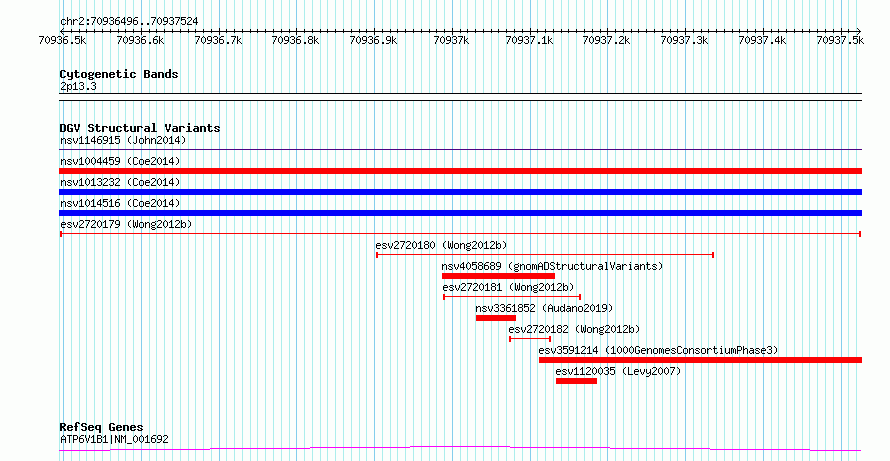Click the ATP6V1B1 magenta gene track line

[460, 449]
